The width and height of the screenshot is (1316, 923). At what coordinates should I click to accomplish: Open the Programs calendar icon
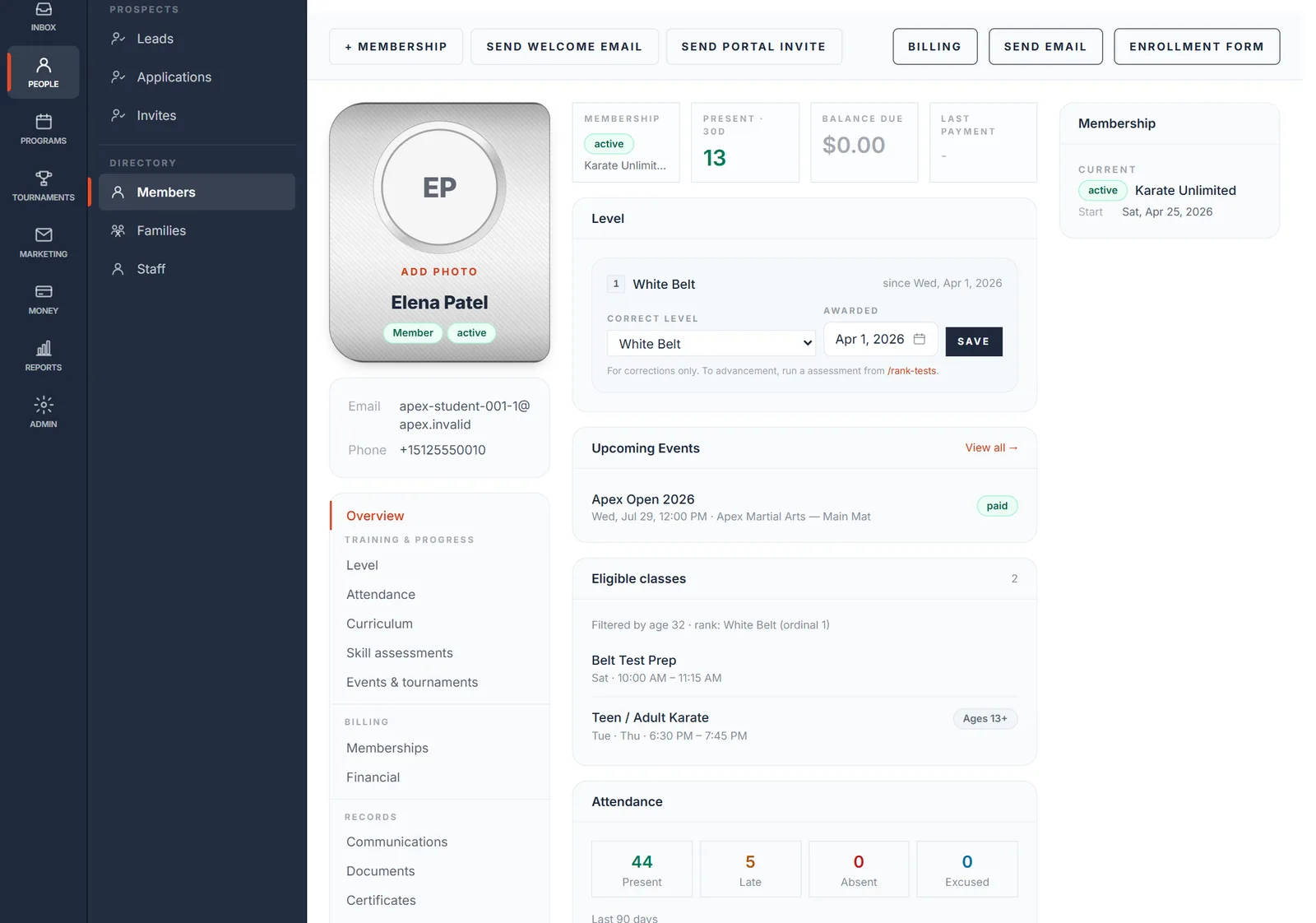tap(44, 122)
